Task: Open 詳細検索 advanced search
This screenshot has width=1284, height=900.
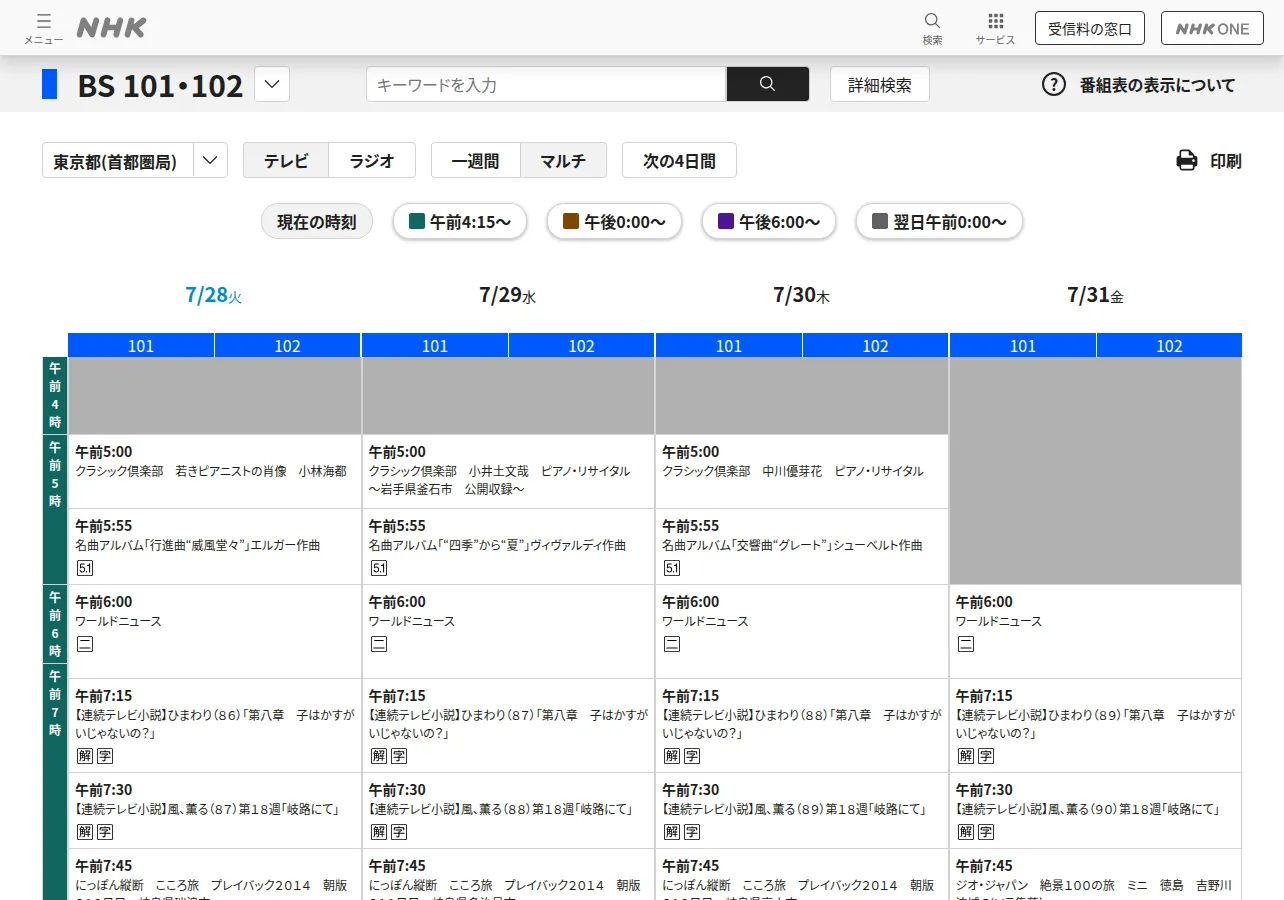Action: coord(880,84)
